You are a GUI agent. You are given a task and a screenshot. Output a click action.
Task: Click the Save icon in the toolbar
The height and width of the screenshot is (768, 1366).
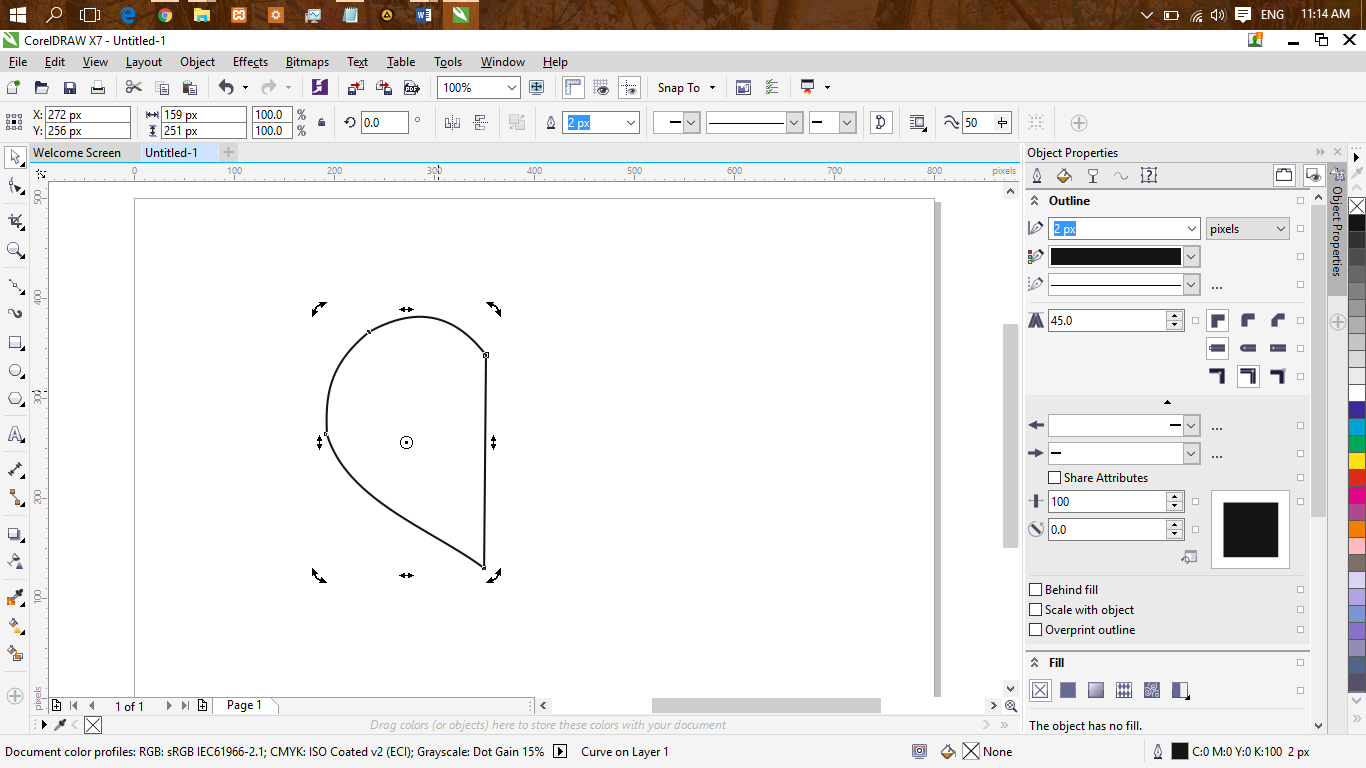70,88
